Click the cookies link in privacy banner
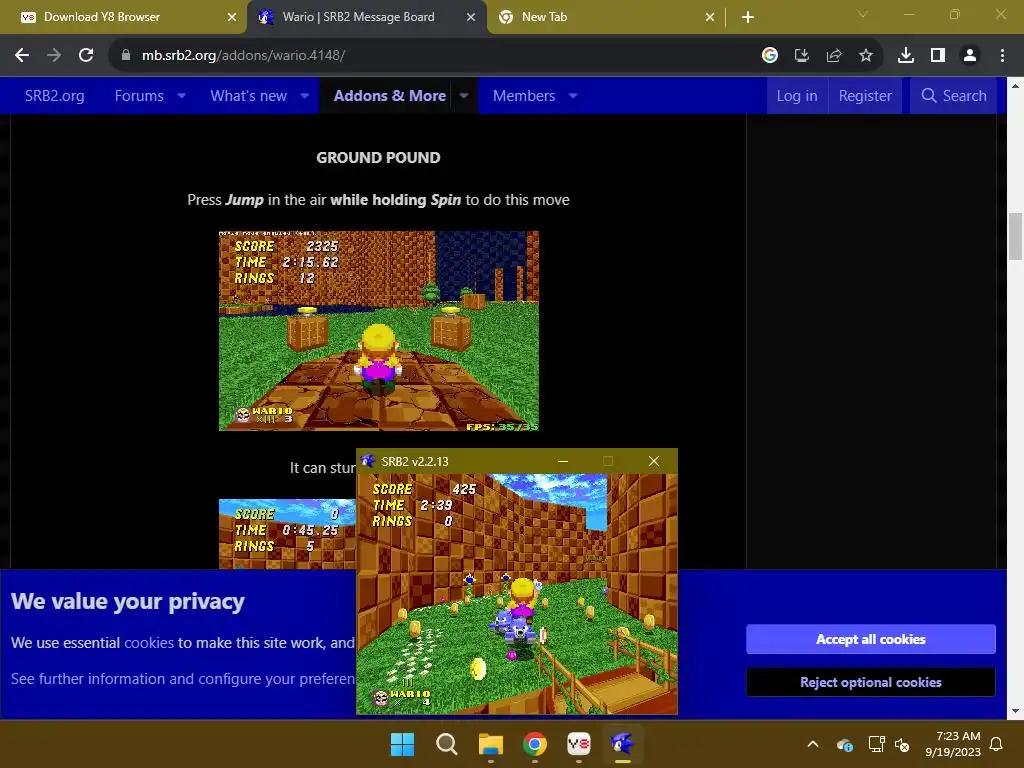The height and width of the screenshot is (768, 1024). point(149,643)
